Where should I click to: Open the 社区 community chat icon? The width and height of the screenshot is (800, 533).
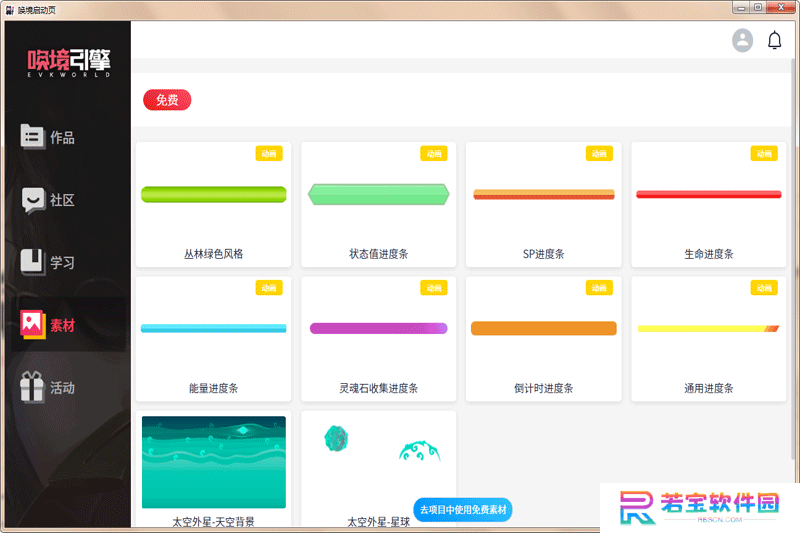coord(33,200)
